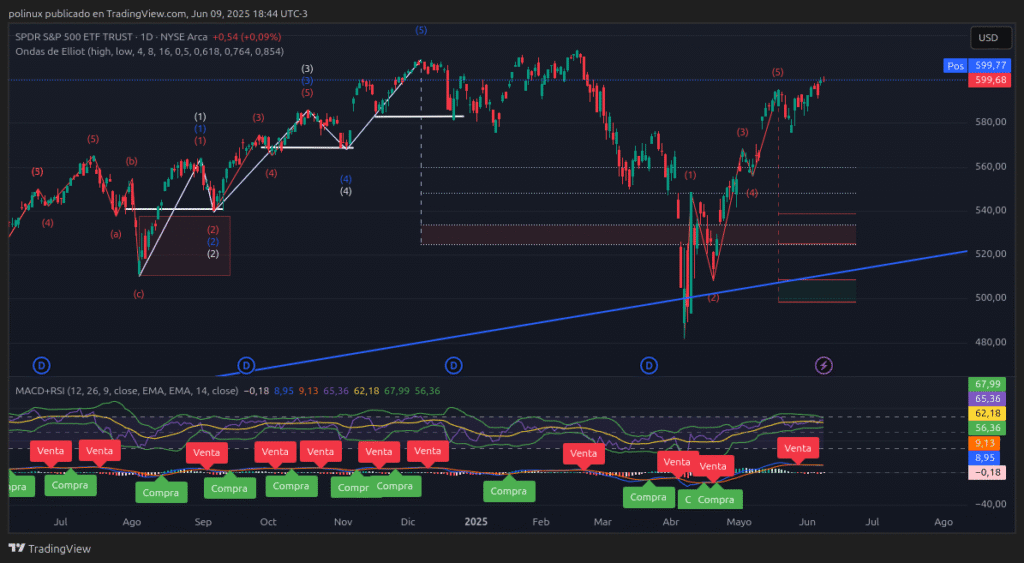1024x563 pixels.
Task: Select the red (c) Elliott wave label
Action: click(138, 295)
